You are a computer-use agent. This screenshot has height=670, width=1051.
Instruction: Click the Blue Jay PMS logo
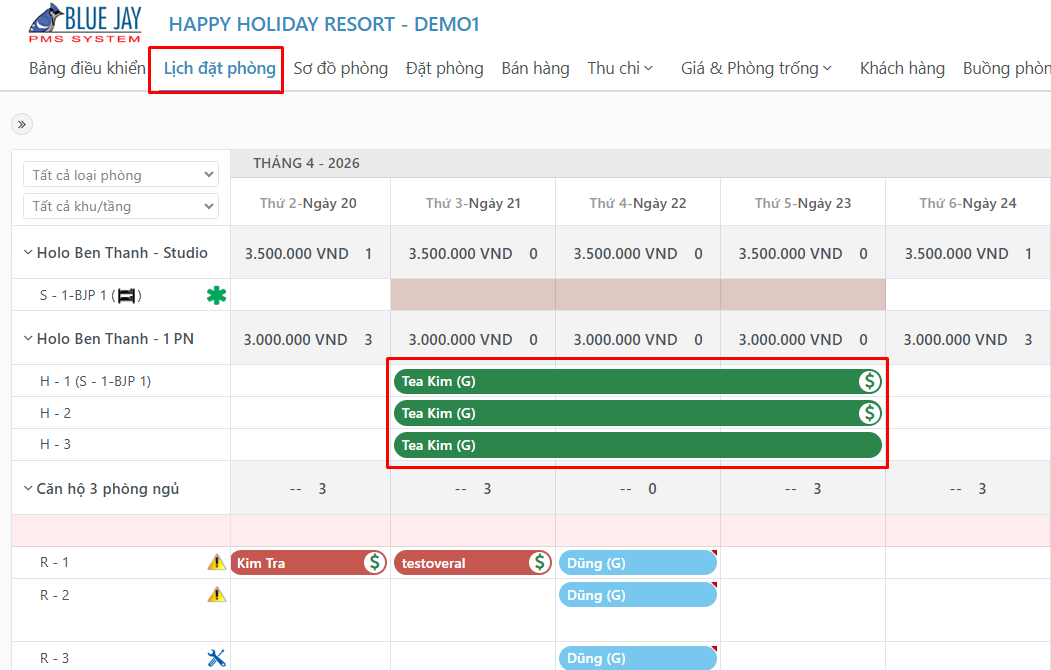click(x=85, y=24)
